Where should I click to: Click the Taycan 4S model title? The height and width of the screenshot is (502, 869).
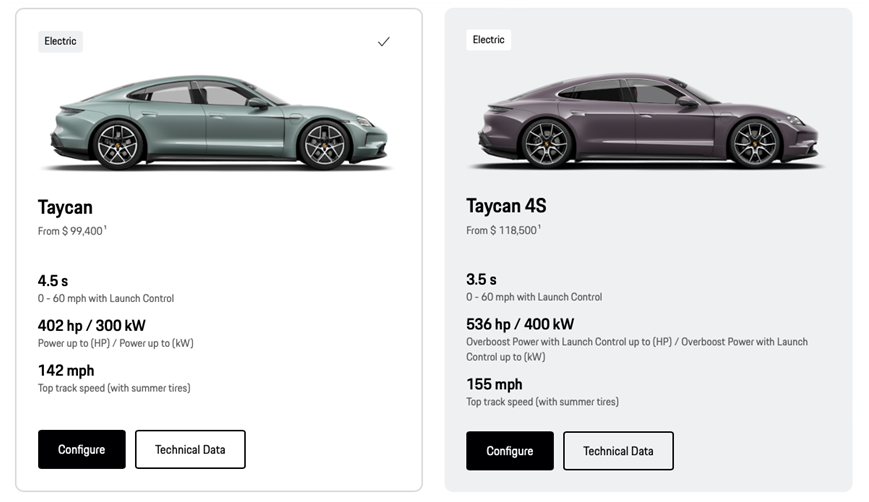coord(506,206)
